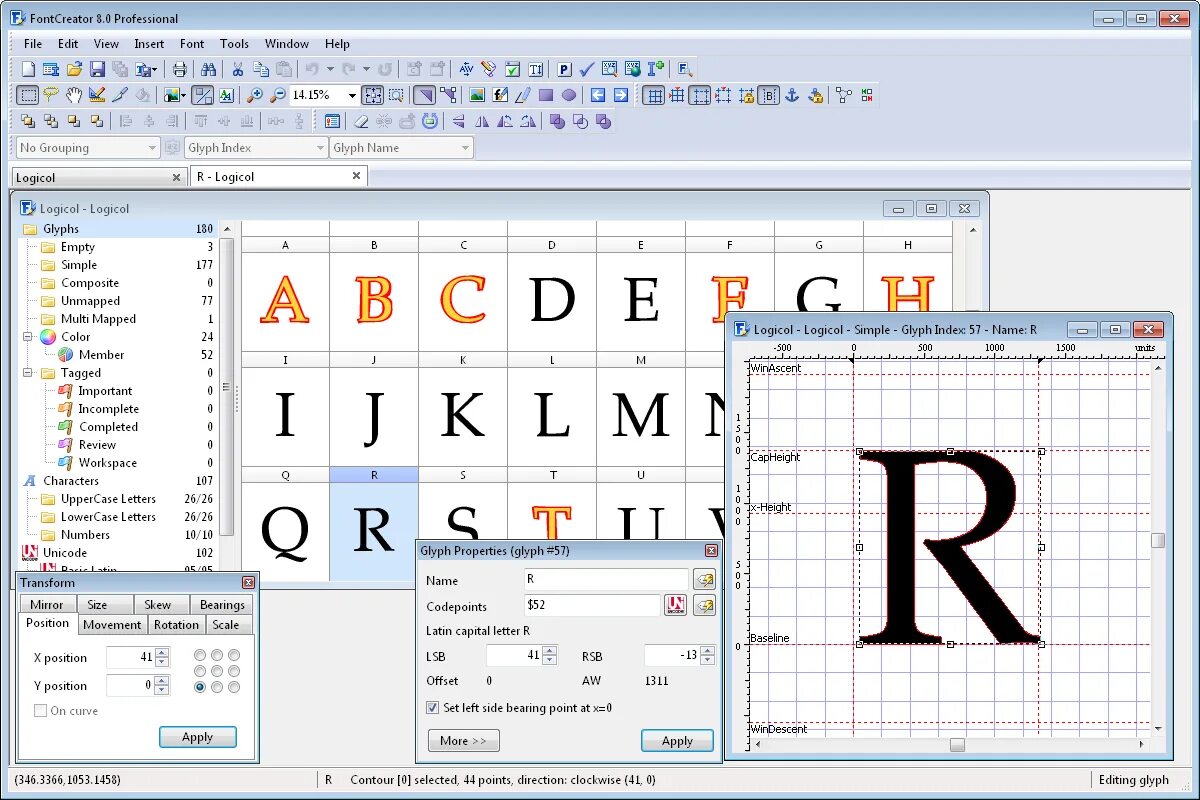The image size is (1200, 800).
Task: Toggle the bearings B display button
Action: (x=769, y=95)
